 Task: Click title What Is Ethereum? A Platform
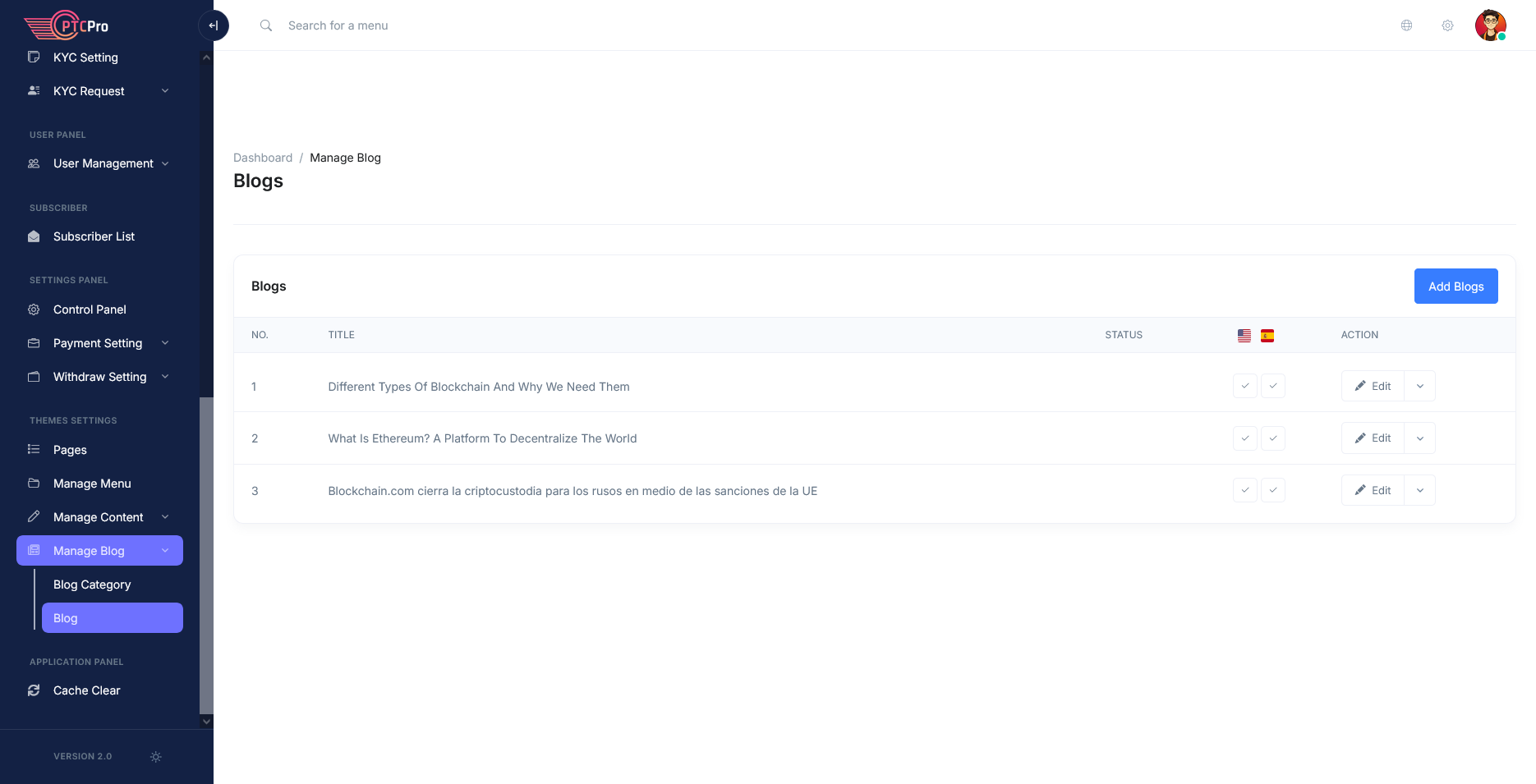tap(482, 438)
